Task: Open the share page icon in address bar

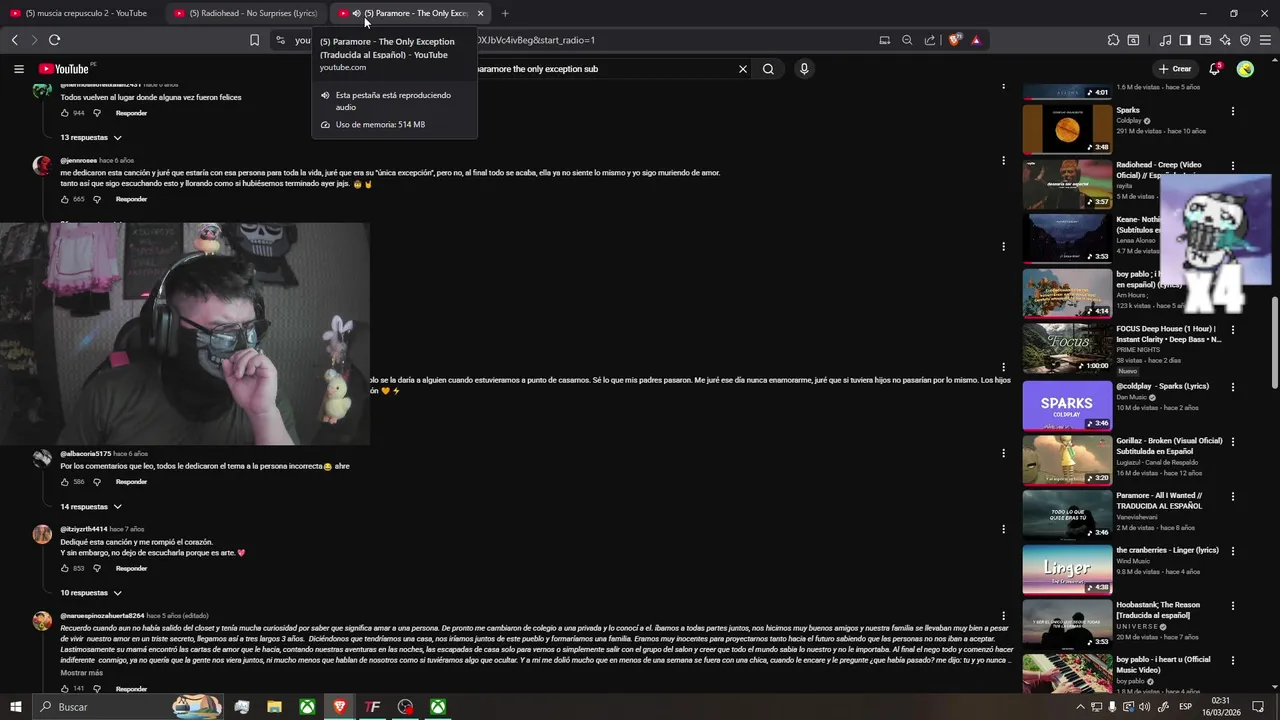Action: tap(930, 40)
